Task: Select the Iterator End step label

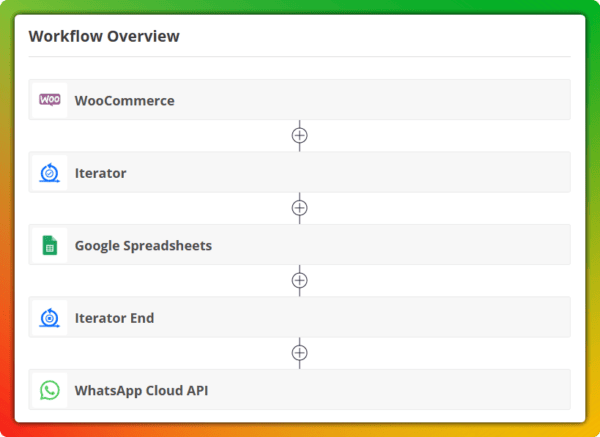Action: pyautogui.click(x=114, y=318)
